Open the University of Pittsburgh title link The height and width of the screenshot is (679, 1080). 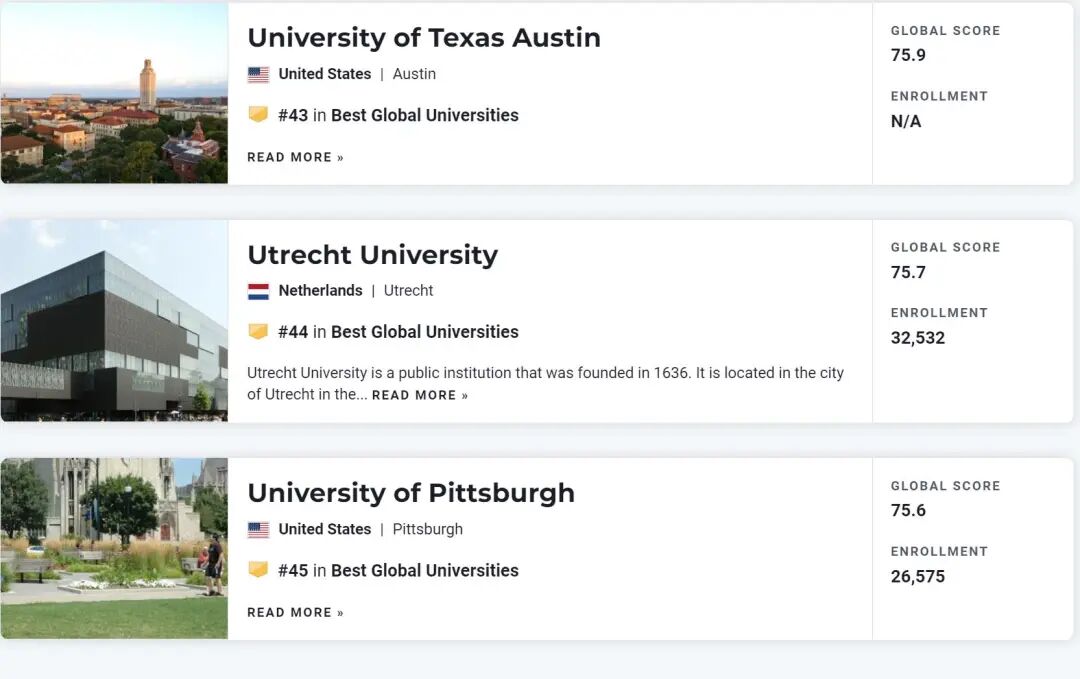pyautogui.click(x=411, y=493)
